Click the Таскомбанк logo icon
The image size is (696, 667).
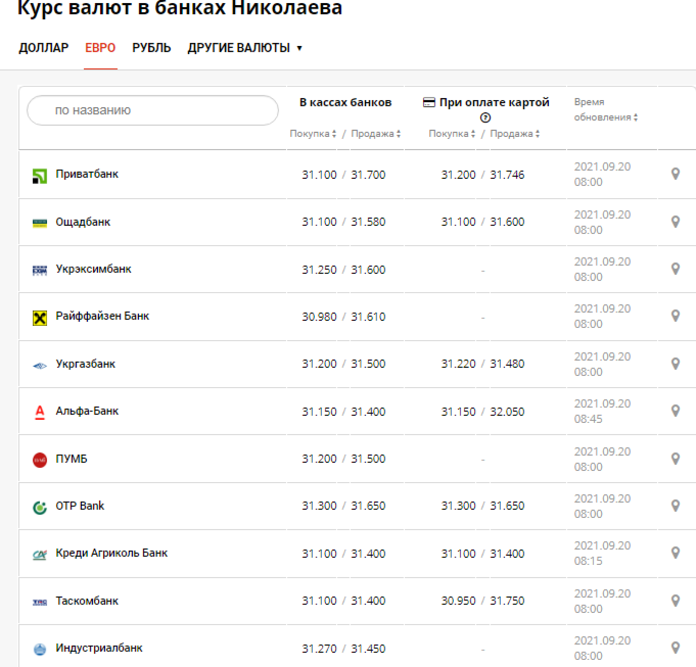[x=40, y=602]
